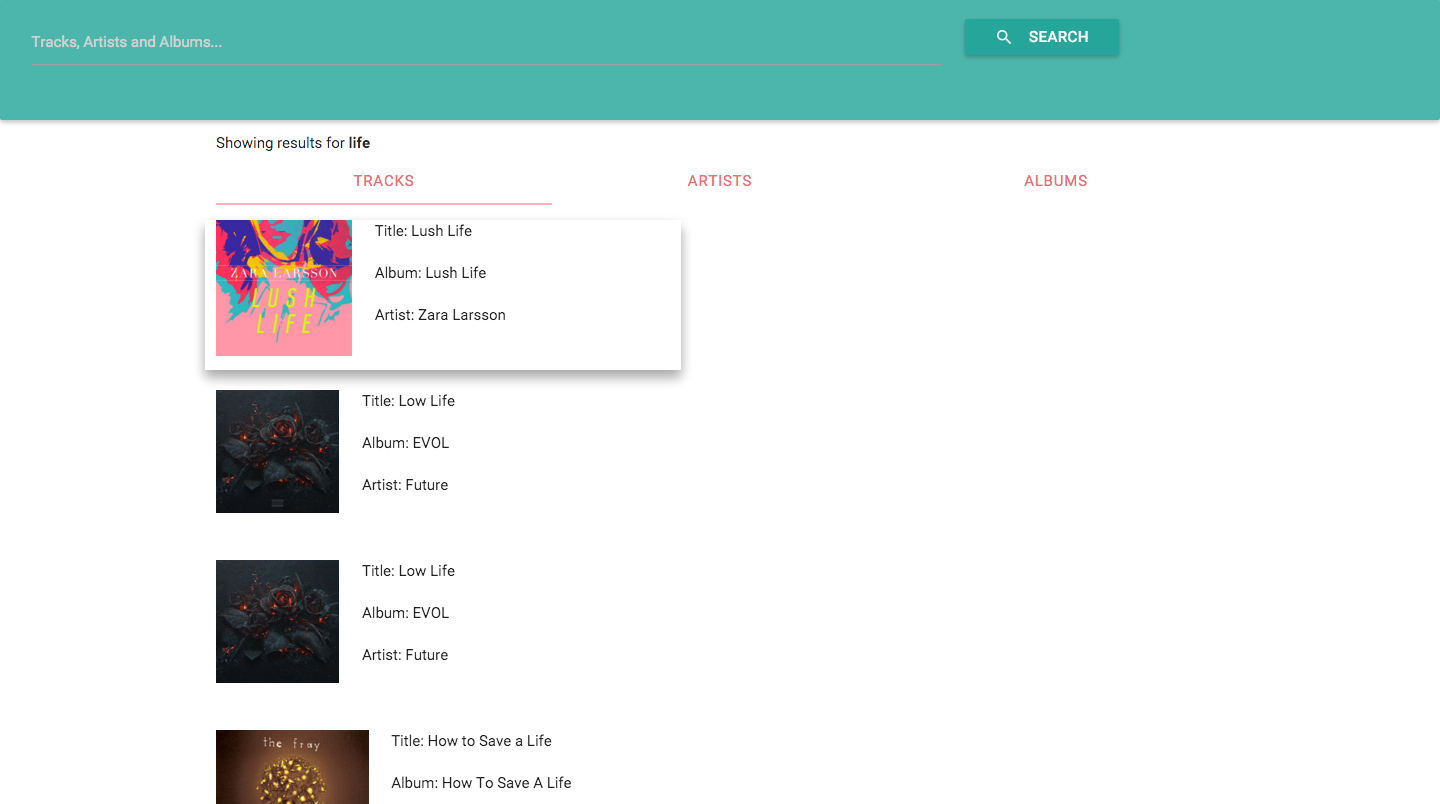Image resolution: width=1440 pixels, height=804 pixels.
Task: Open the Lush Life album cover thumbnail
Action: pyautogui.click(x=284, y=288)
